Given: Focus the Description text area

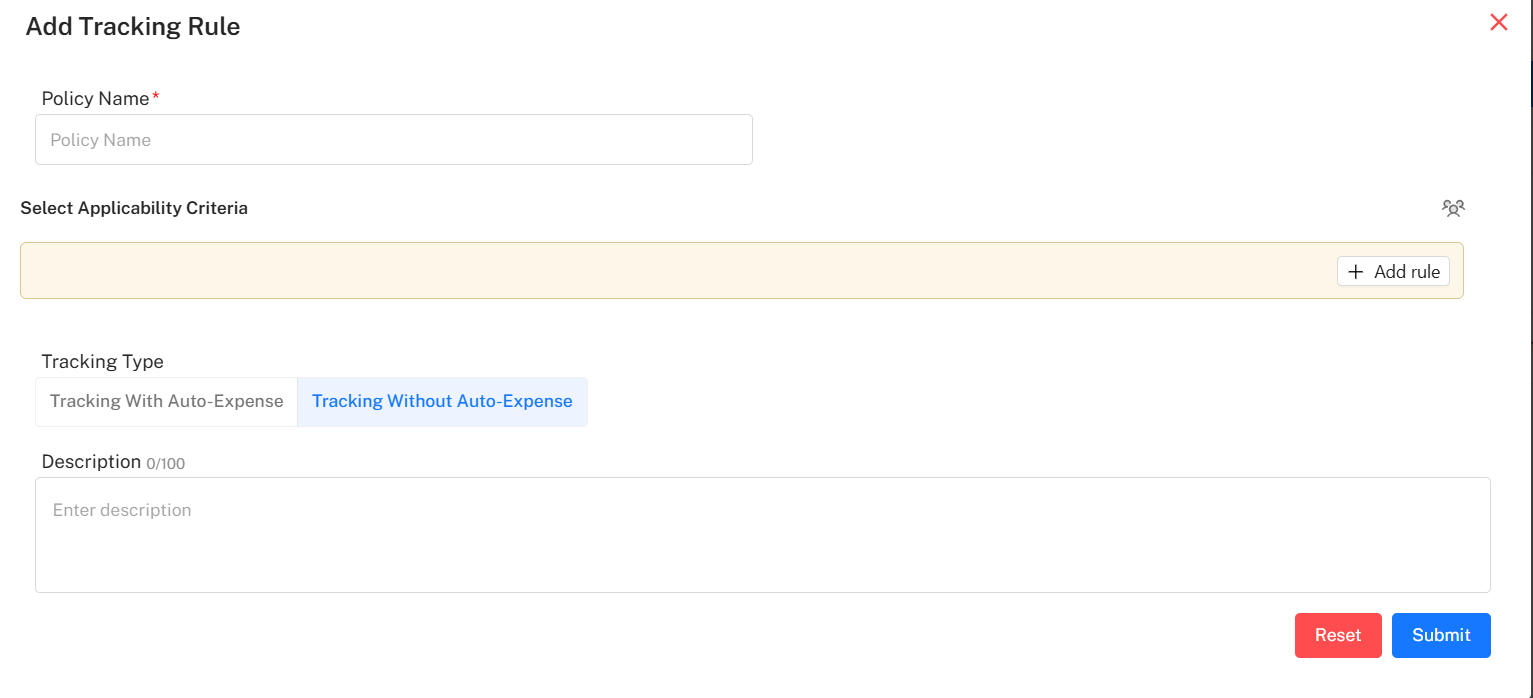Looking at the screenshot, I should pyautogui.click(x=762, y=535).
